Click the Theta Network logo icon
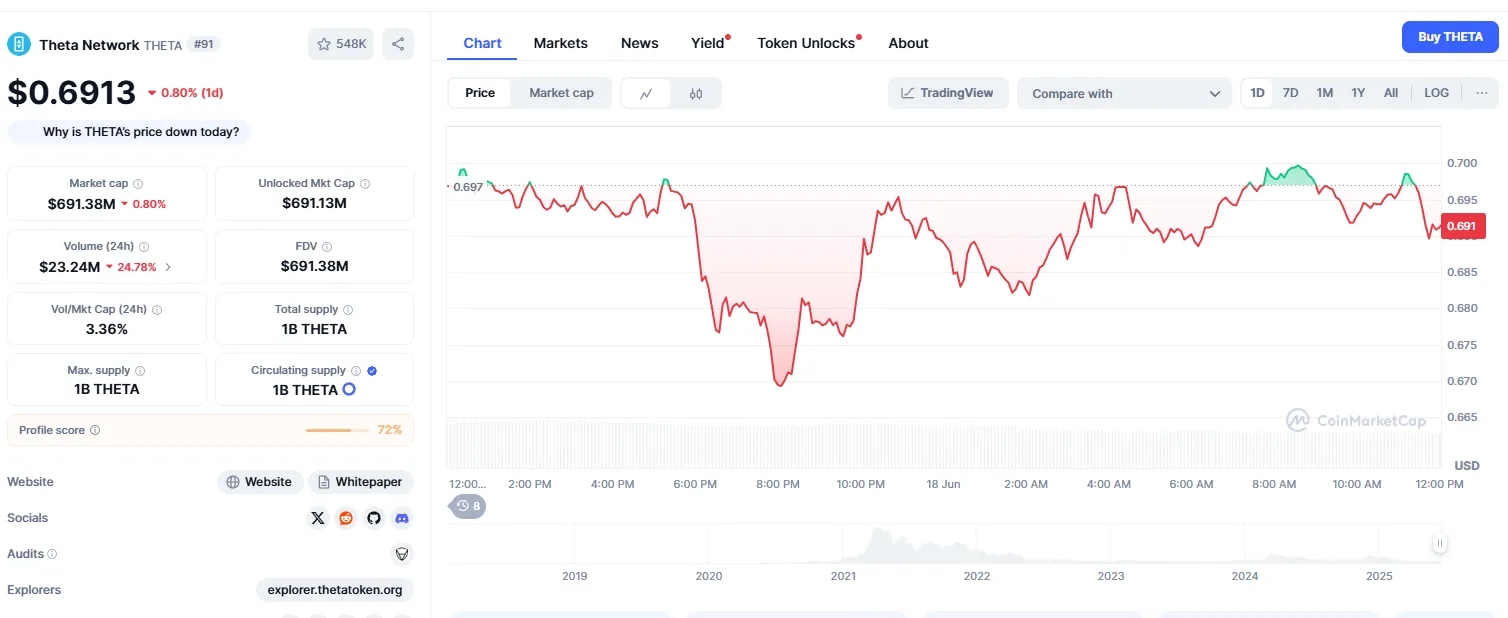This screenshot has width=1508, height=618. [x=19, y=44]
